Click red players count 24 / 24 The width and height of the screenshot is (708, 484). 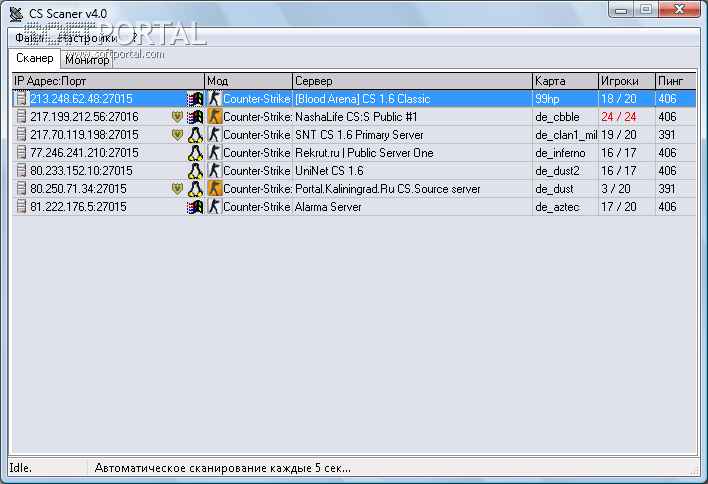pos(619,117)
